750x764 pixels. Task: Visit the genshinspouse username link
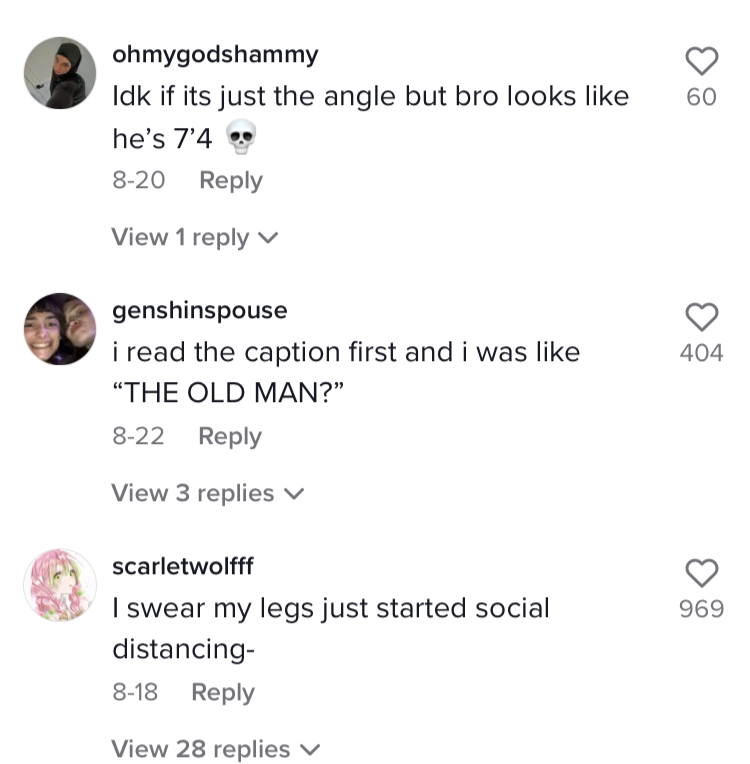coord(200,311)
